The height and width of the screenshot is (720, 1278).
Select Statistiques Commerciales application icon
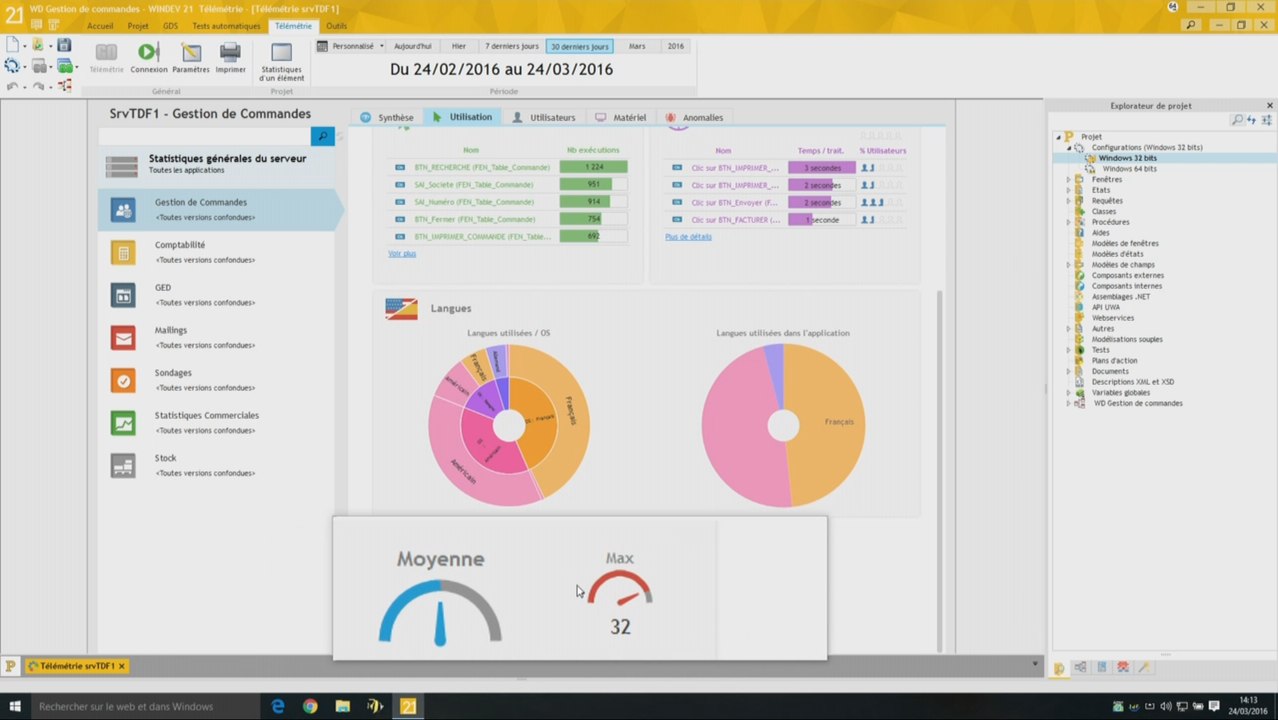click(123, 423)
